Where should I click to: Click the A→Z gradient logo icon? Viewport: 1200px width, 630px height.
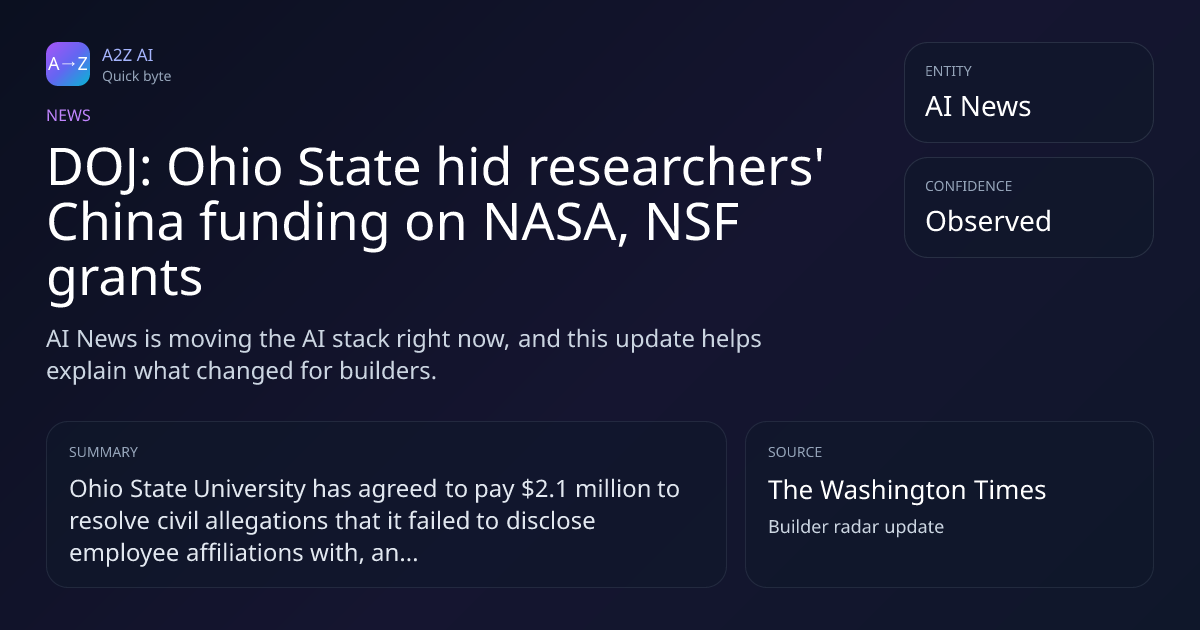(x=68, y=64)
